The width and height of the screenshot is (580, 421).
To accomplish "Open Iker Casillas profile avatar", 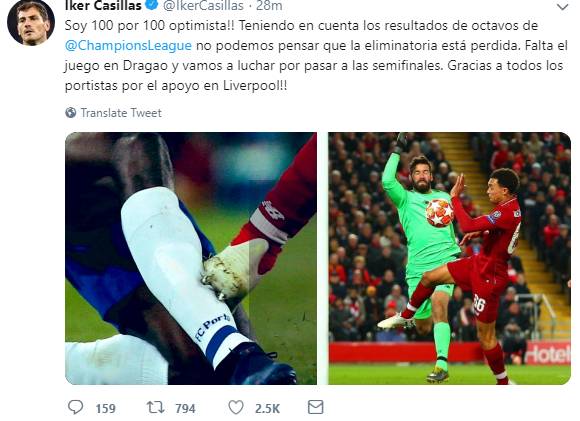I will click(x=31, y=22).
